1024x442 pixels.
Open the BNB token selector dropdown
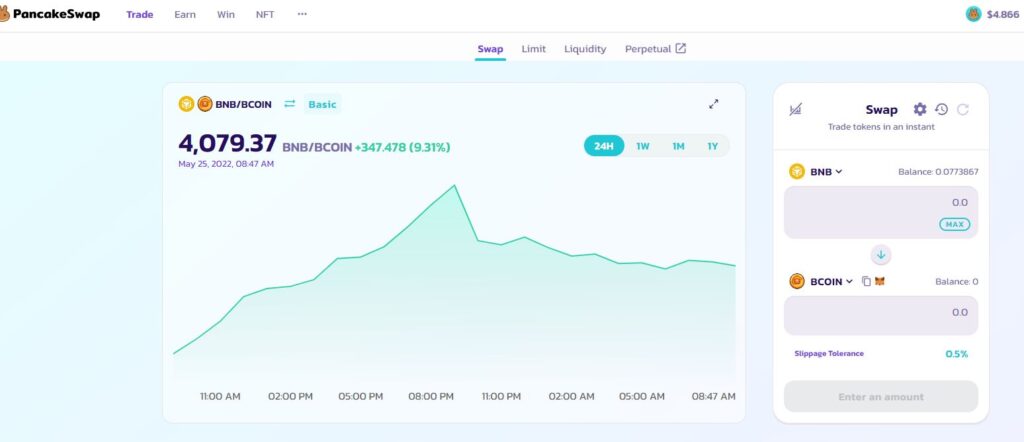[826, 172]
